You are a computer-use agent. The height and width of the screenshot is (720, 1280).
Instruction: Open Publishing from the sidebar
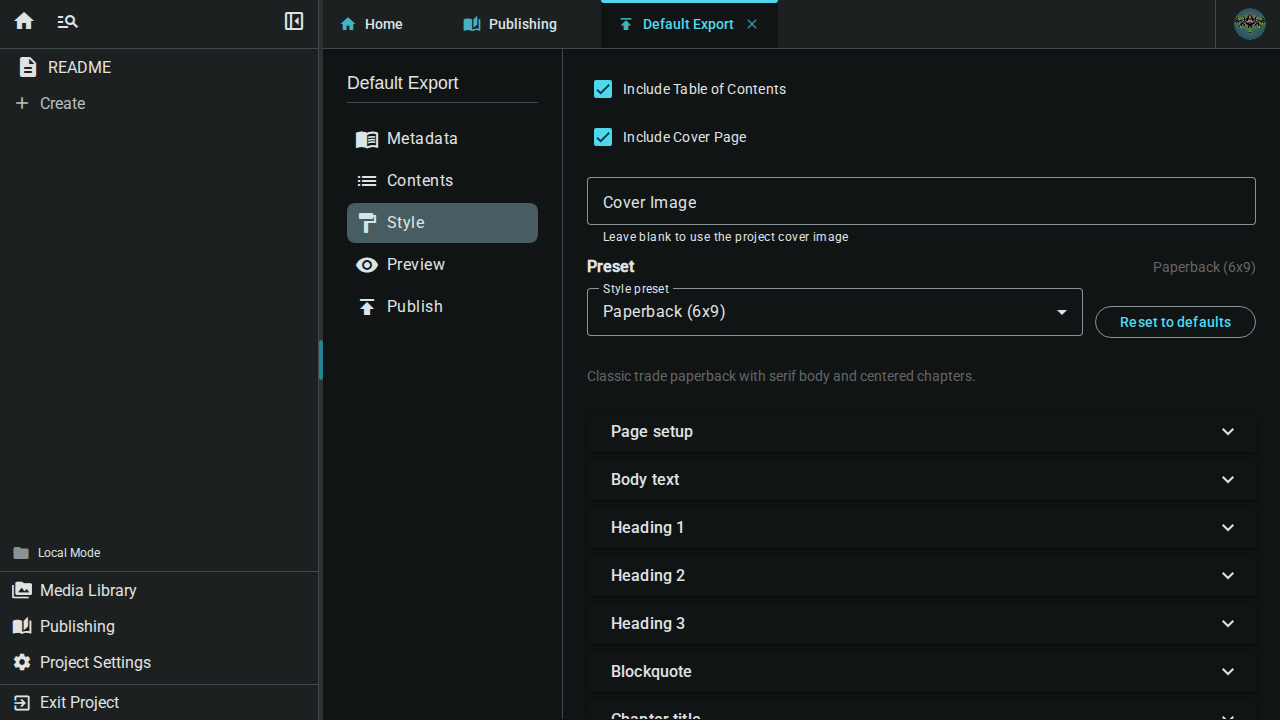[159, 626]
